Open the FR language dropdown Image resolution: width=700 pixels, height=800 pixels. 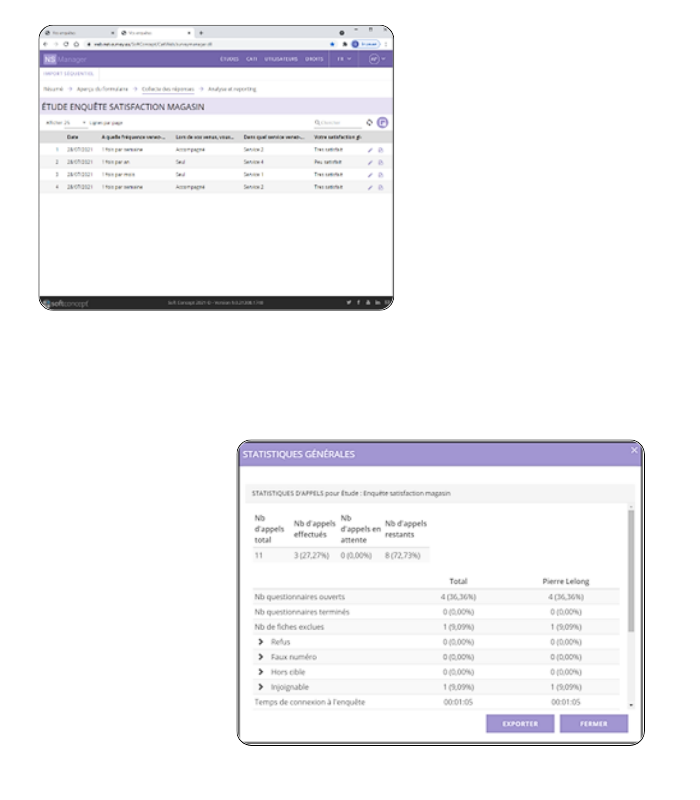[x=344, y=59]
